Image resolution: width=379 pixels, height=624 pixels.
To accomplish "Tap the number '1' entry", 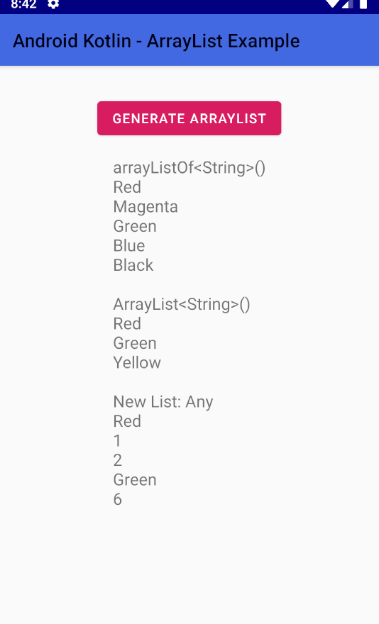I will 117,441.
